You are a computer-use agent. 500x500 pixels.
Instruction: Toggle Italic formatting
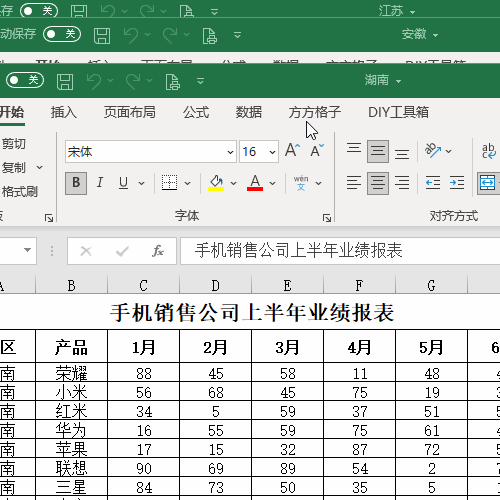[x=100, y=183]
